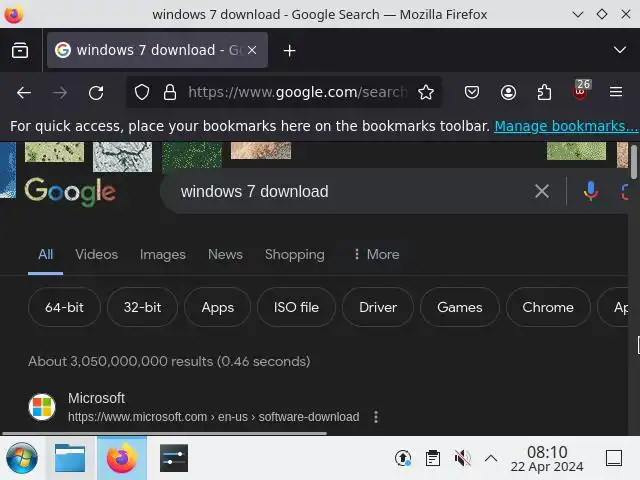Open system settings from taskbar

click(x=174, y=458)
